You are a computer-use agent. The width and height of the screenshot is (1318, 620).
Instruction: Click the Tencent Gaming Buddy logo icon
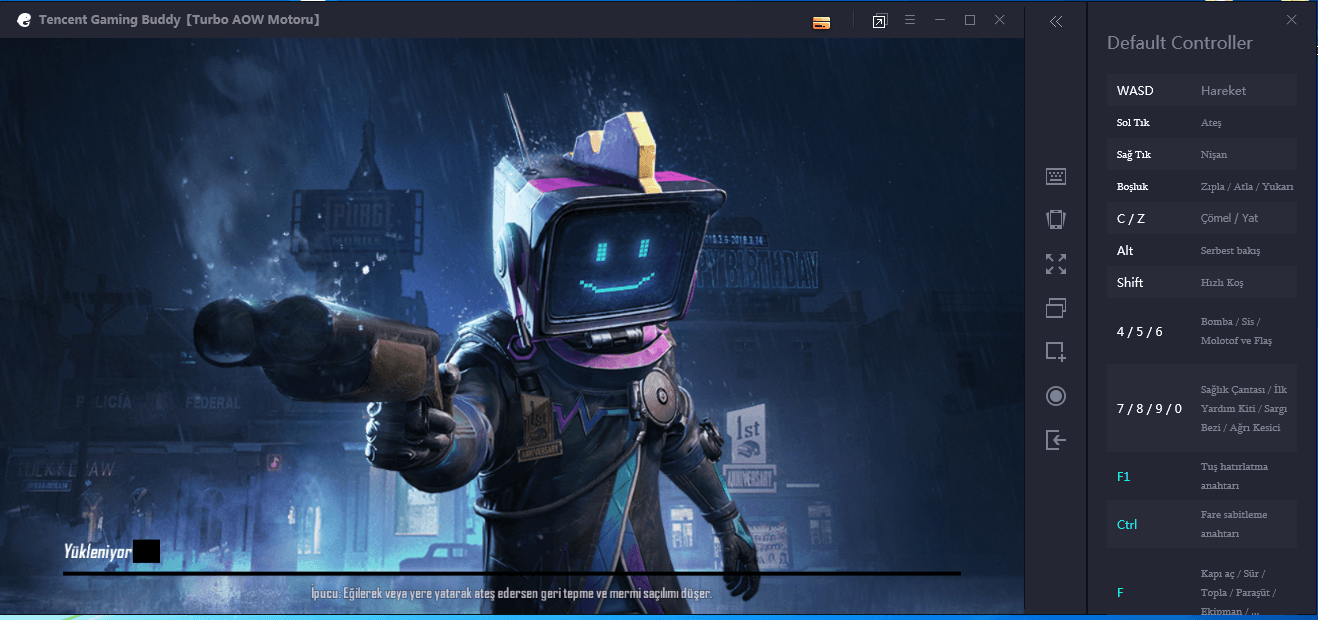click(x=23, y=20)
